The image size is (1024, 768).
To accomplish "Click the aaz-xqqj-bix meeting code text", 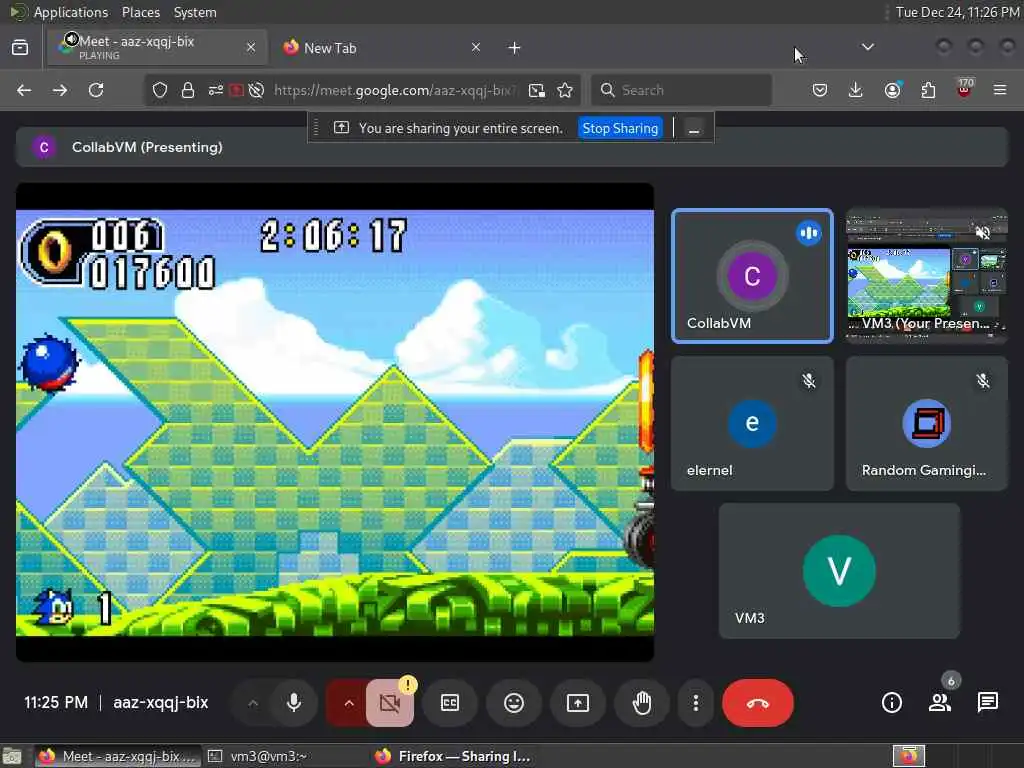I will click(x=161, y=703).
